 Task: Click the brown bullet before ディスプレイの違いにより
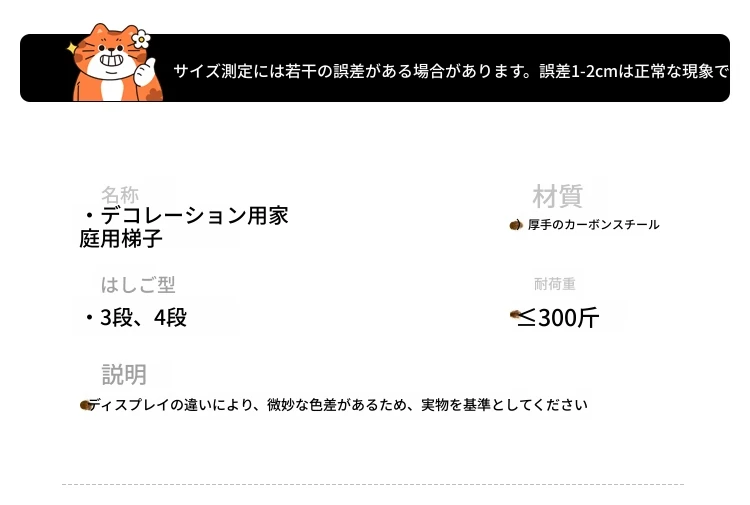click(x=85, y=405)
